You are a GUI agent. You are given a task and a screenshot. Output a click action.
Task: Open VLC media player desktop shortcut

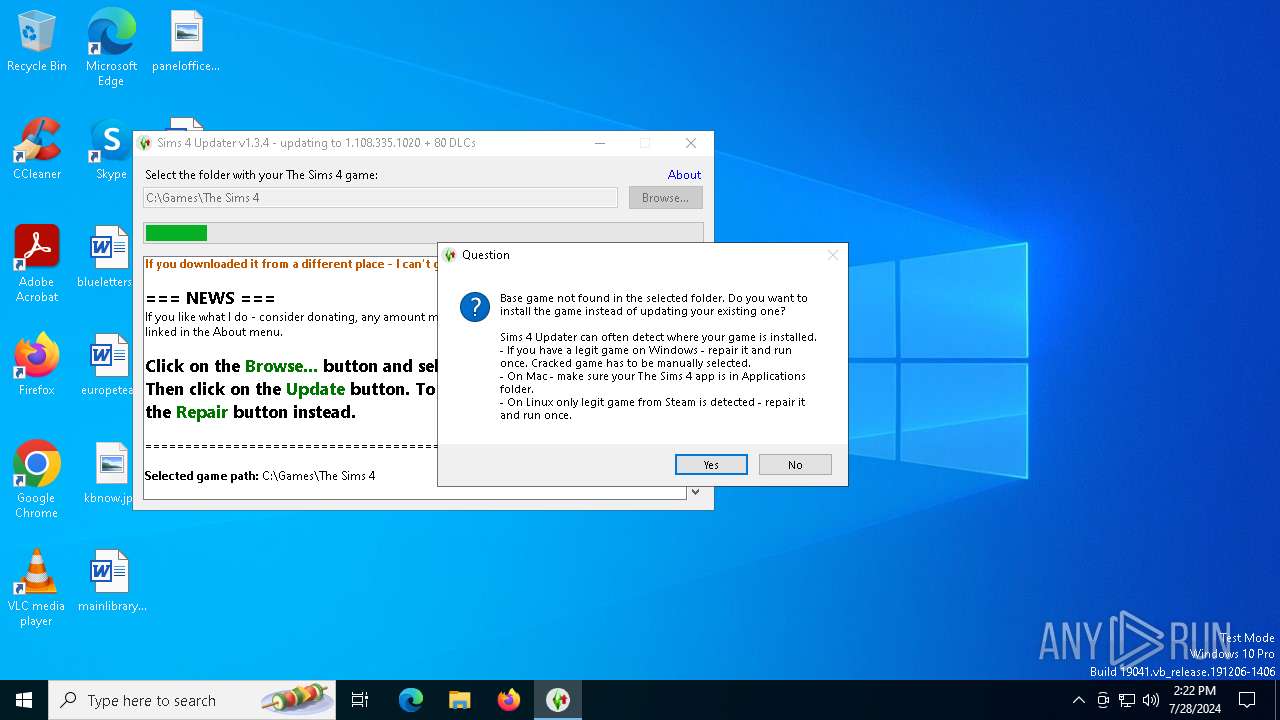(x=37, y=588)
